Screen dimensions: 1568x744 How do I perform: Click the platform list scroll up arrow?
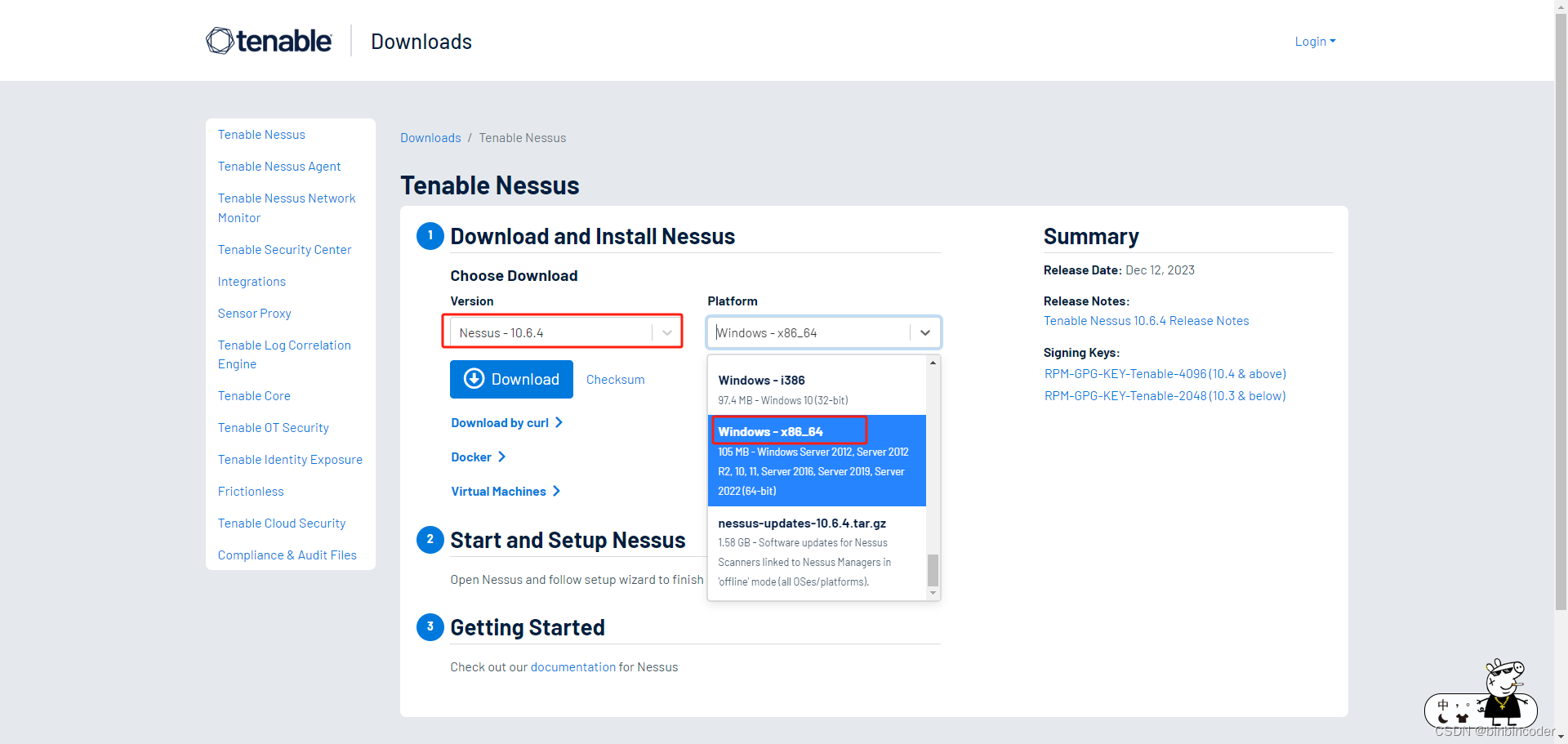(x=933, y=363)
